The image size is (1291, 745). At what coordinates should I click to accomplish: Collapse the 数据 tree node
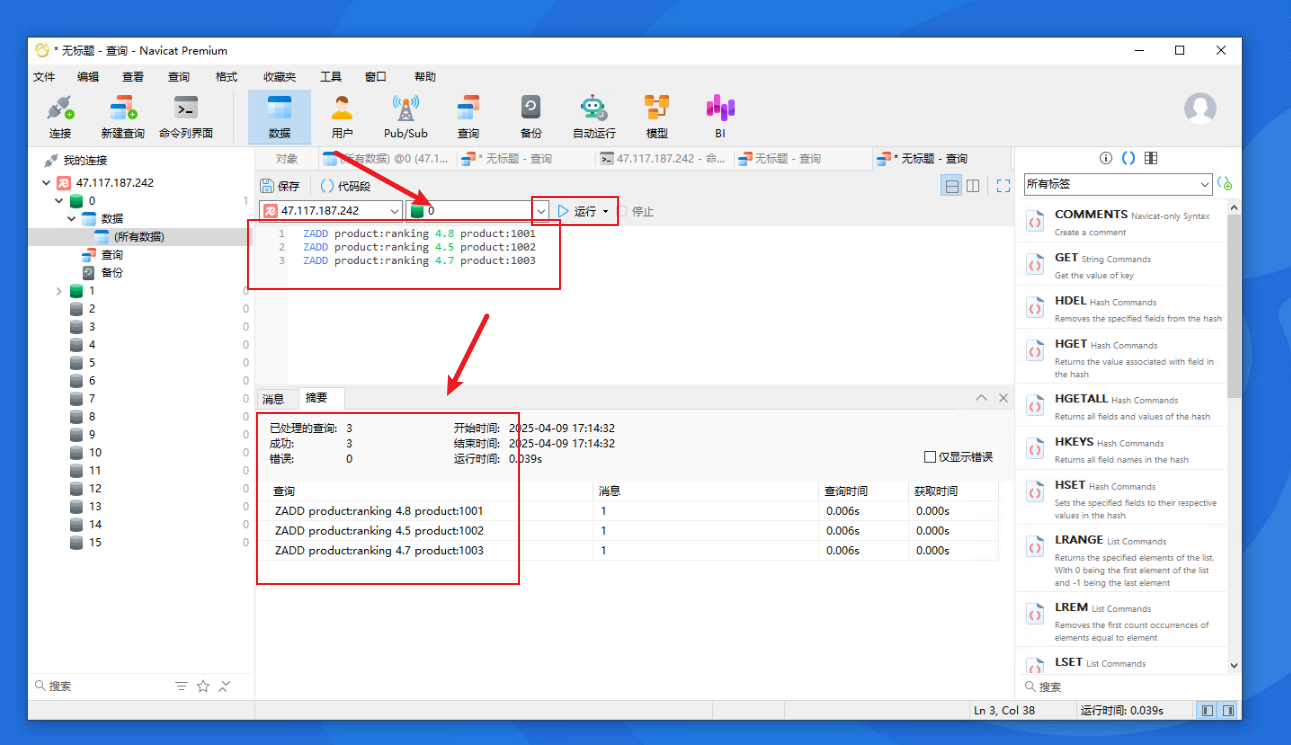[72, 219]
